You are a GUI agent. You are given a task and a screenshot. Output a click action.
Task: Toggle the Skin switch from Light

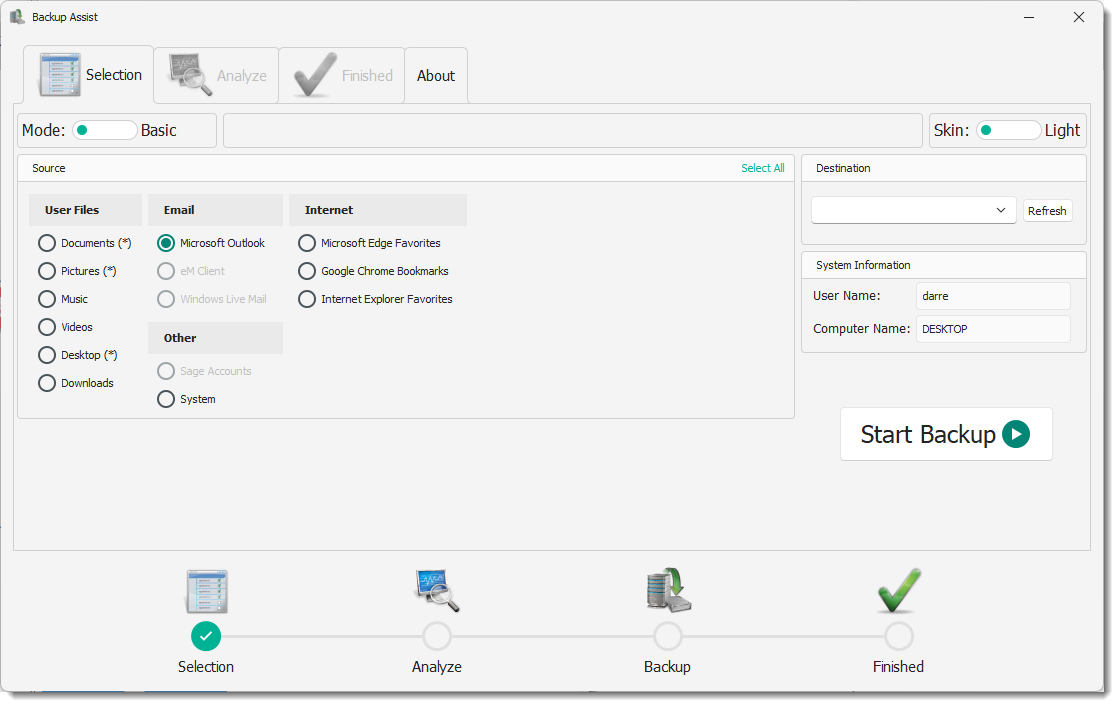(1008, 130)
